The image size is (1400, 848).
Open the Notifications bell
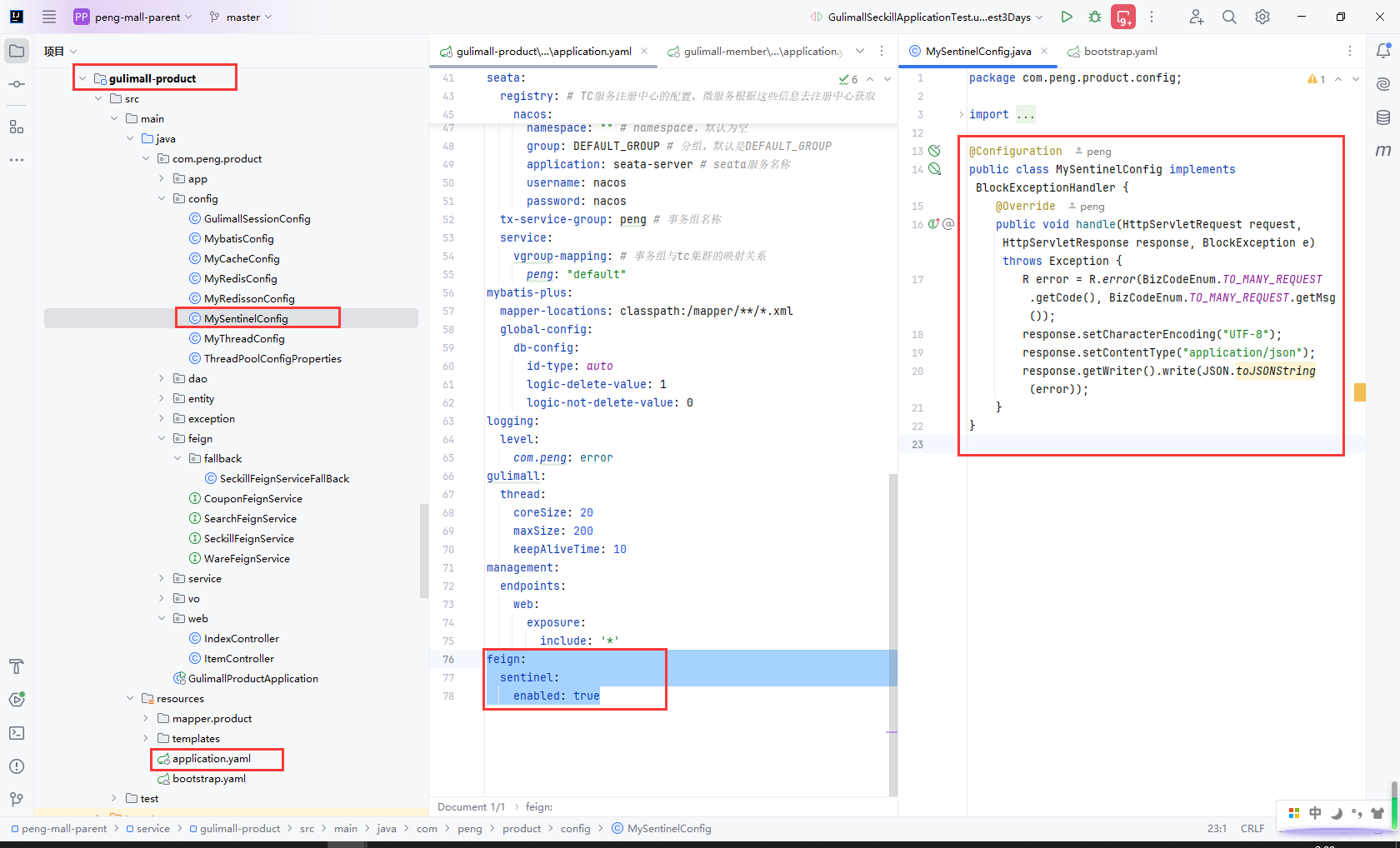point(1383,51)
